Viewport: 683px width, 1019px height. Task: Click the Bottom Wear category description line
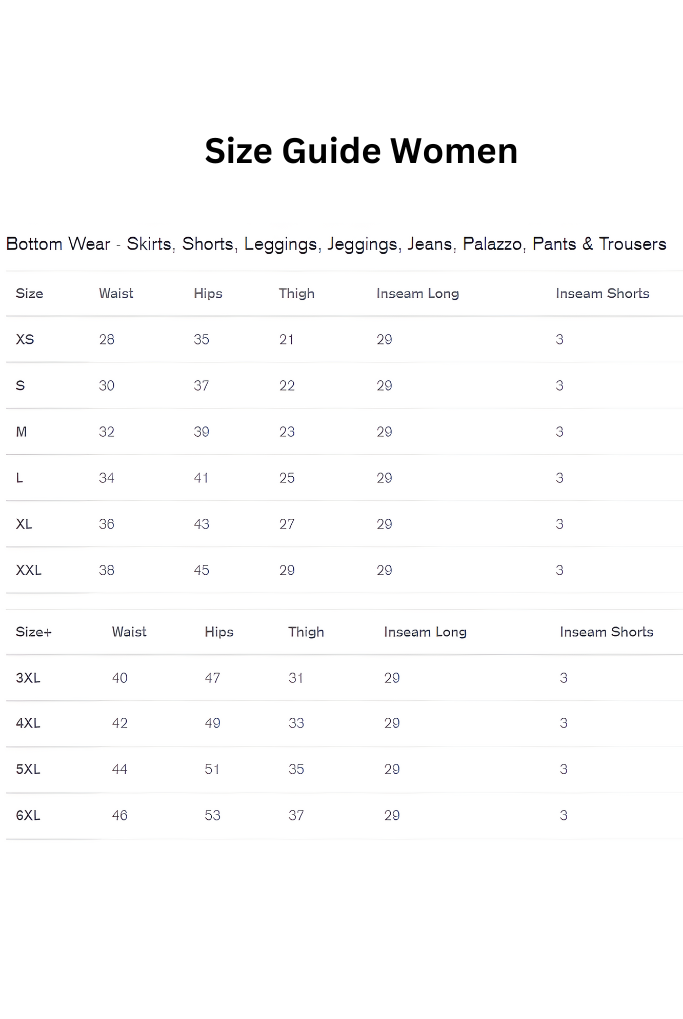click(336, 244)
